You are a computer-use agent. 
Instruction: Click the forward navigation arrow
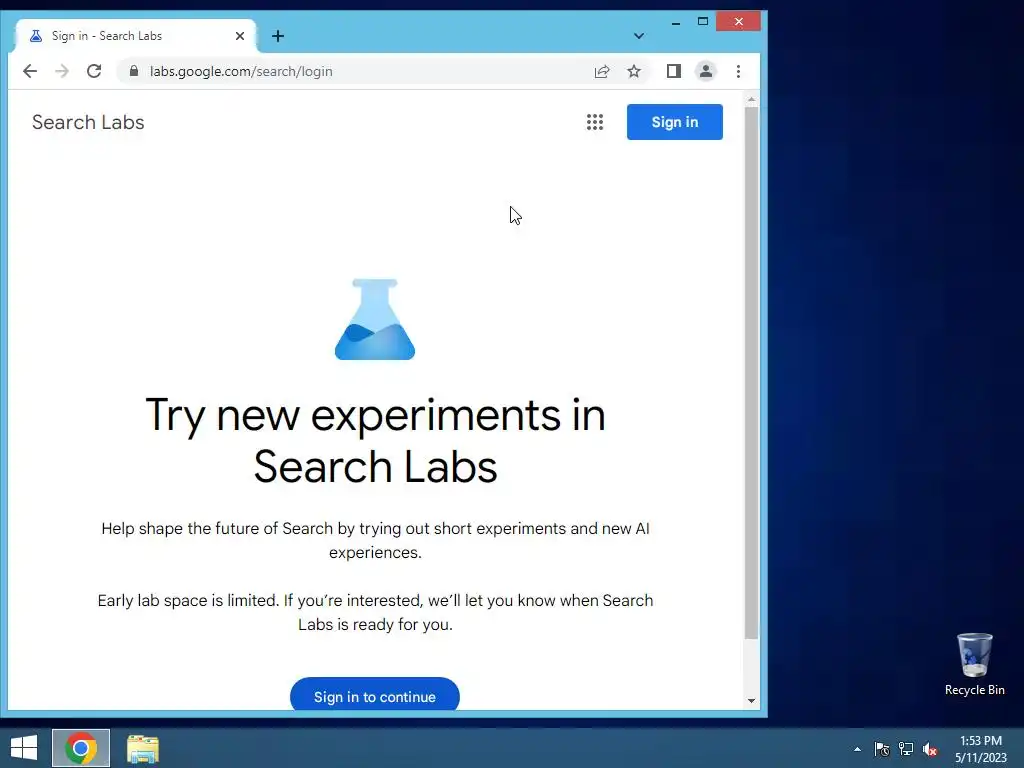pyautogui.click(x=62, y=71)
